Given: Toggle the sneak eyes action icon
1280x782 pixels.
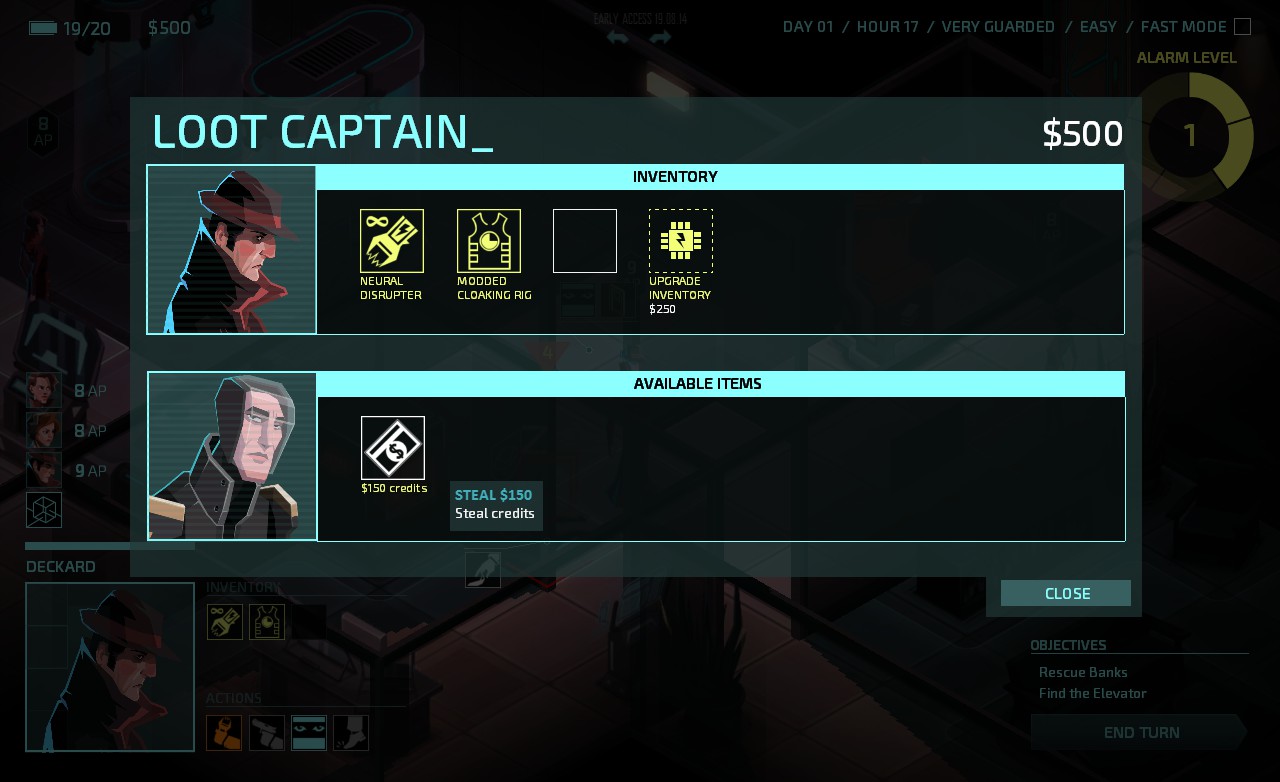Looking at the screenshot, I should point(309,733).
